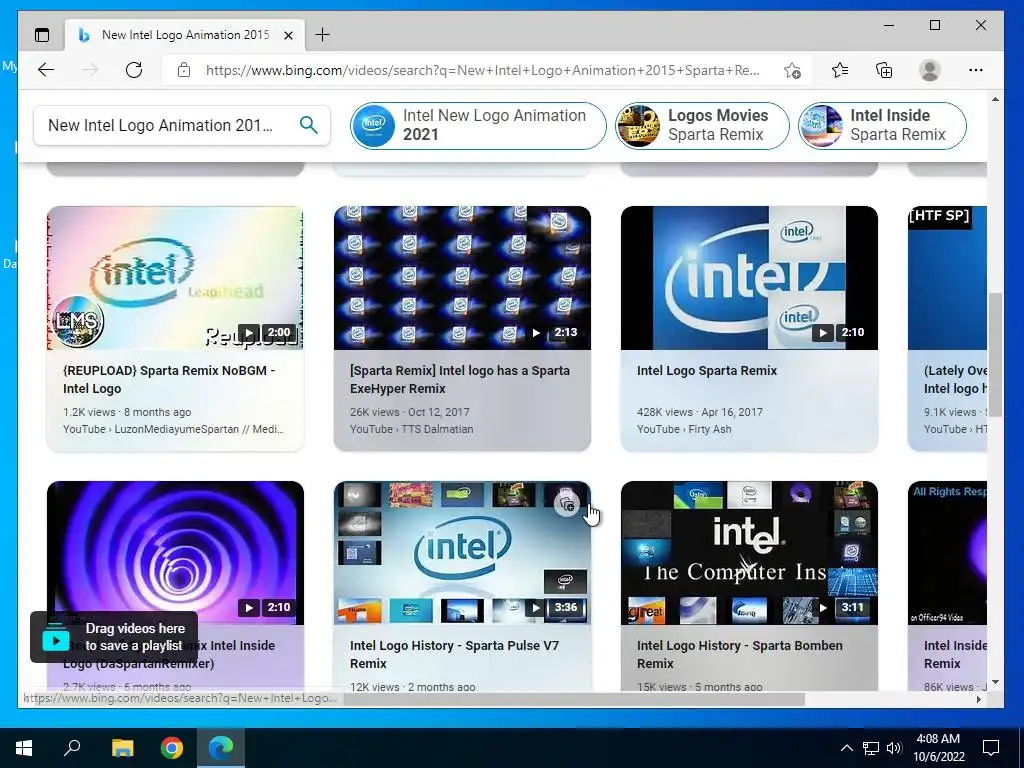This screenshot has width=1024, height=768.
Task: Open the tab actions menu icon
Action: point(42,35)
